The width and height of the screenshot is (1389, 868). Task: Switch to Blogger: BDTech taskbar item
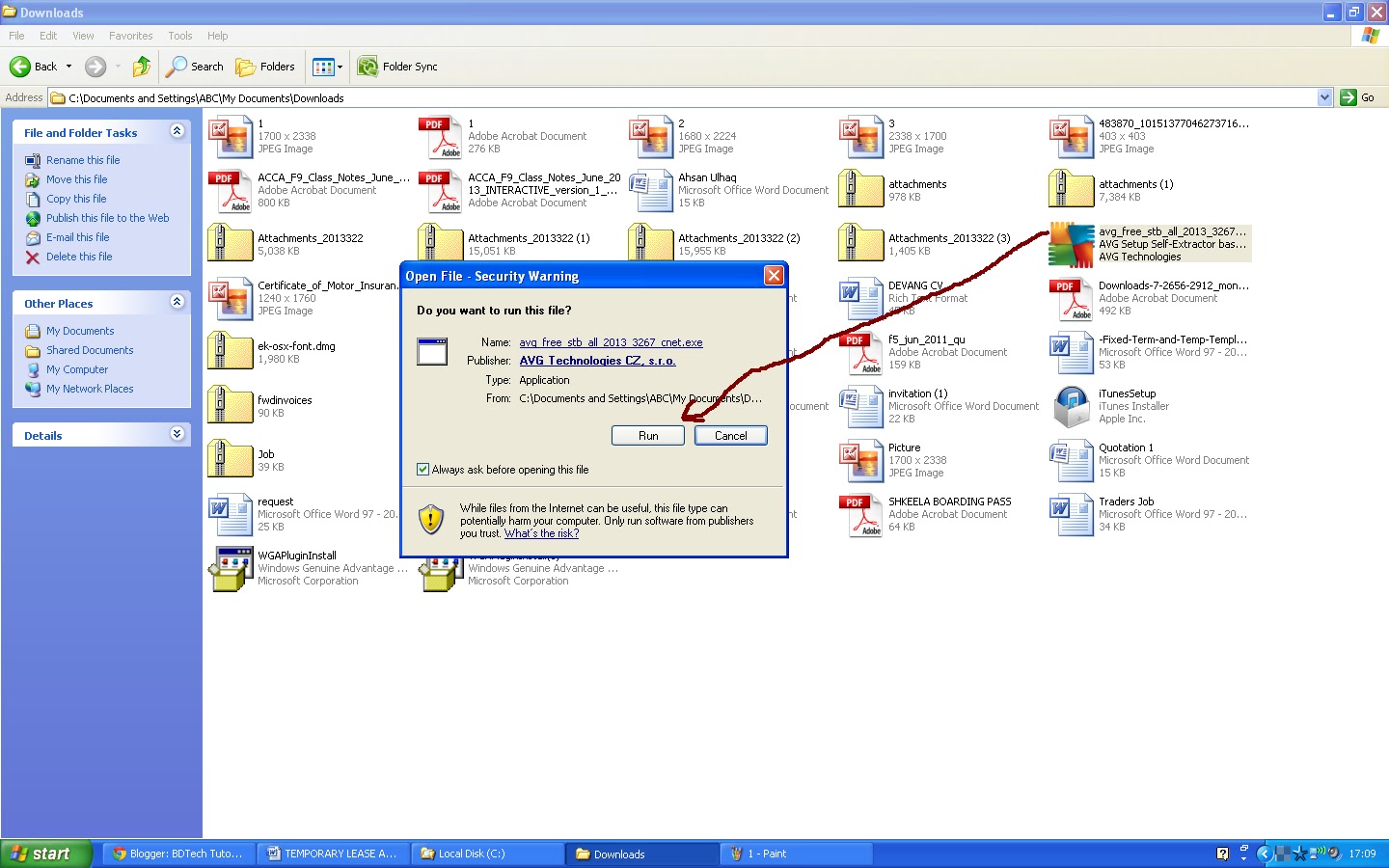pos(181,854)
